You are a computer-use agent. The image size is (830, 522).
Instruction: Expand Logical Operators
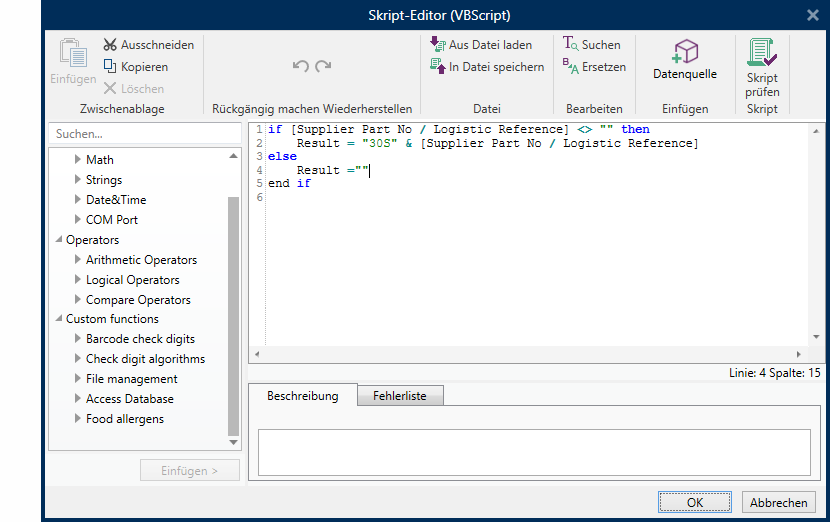click(x=78, y=279)
